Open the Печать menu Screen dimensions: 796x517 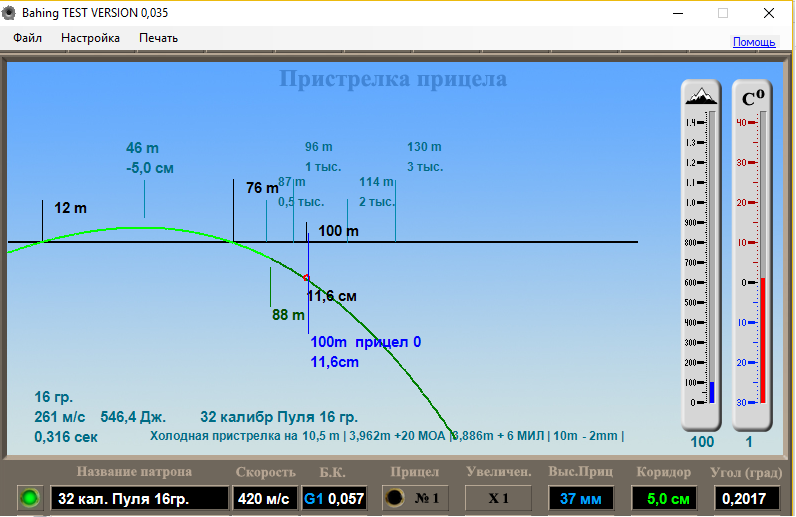158,38
